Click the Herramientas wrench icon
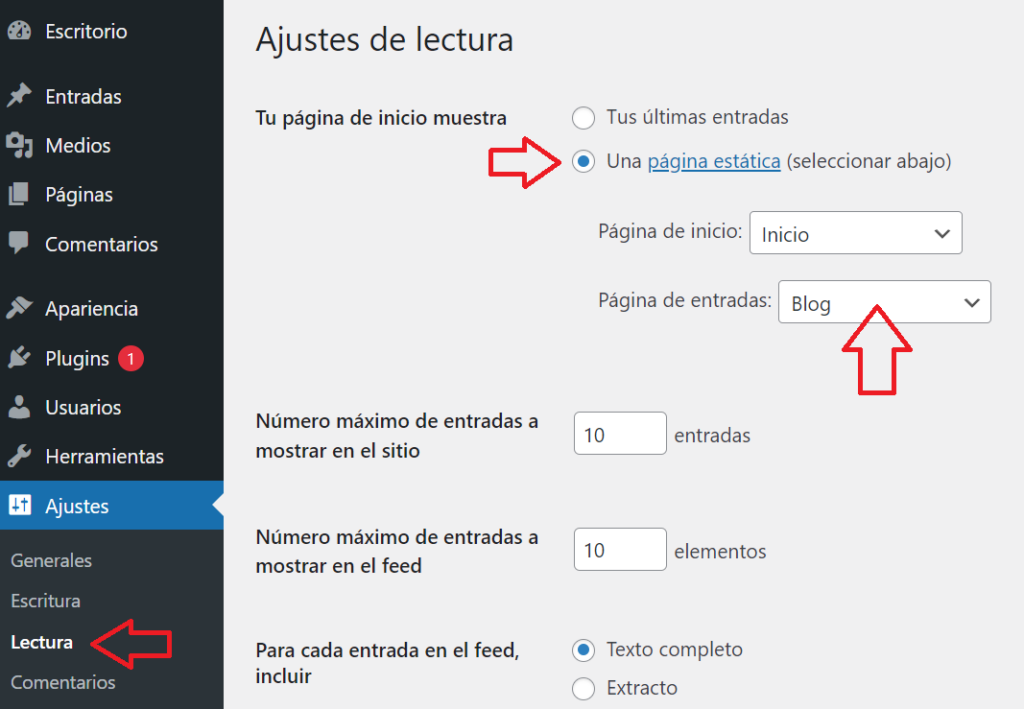Screen dimensions: 1024x709 point(22,456)
